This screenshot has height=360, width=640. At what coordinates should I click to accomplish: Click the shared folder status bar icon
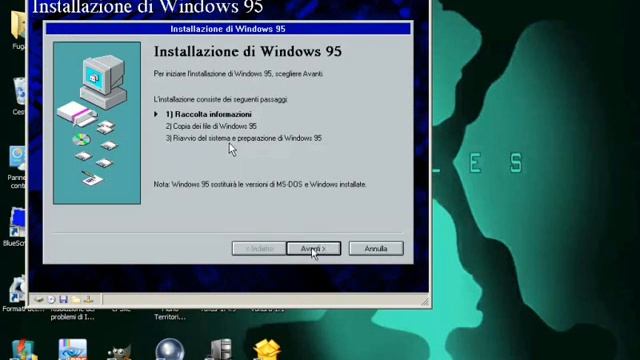click(76, 300)
